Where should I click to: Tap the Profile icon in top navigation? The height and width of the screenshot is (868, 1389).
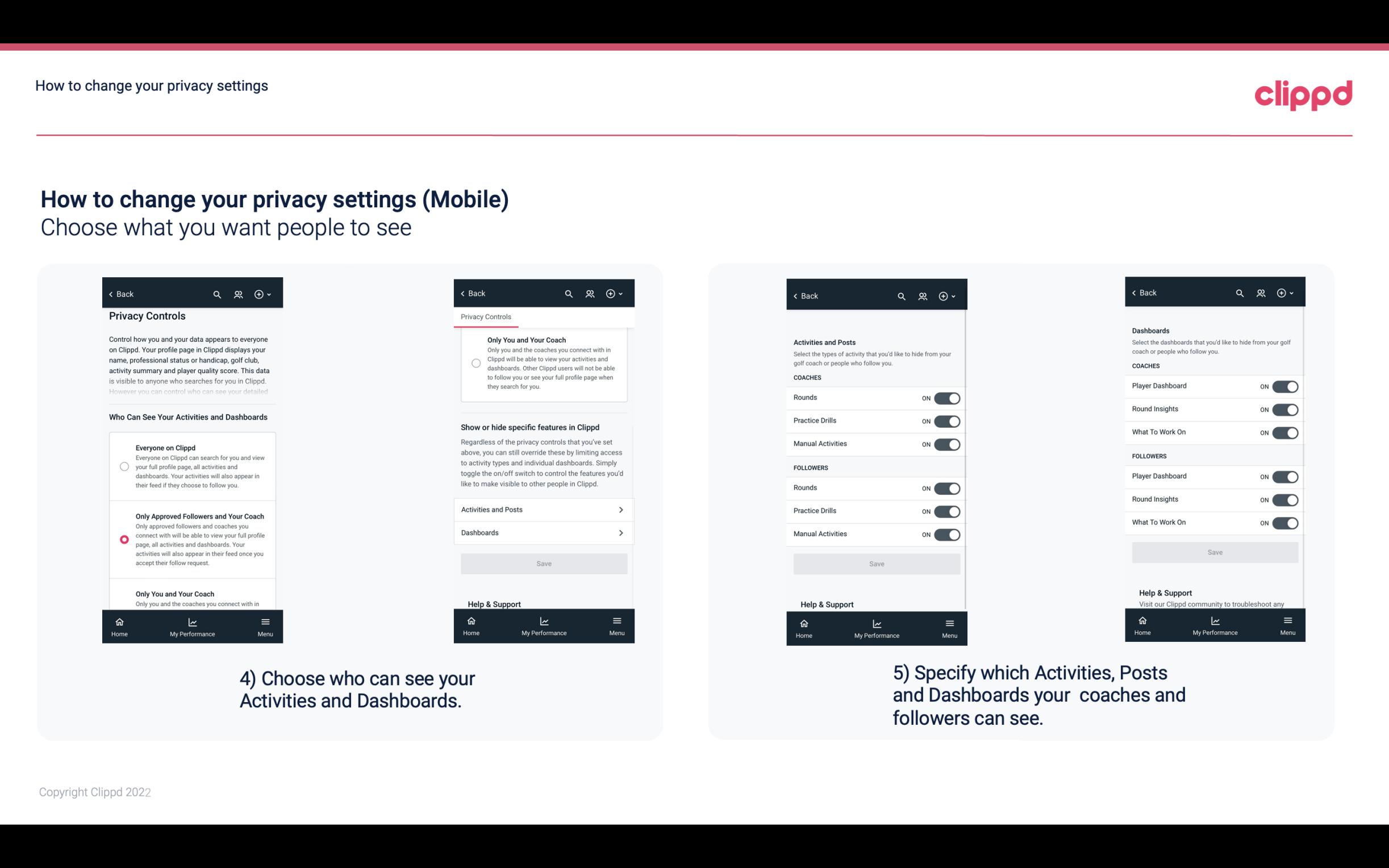click(x=239, y=294)
